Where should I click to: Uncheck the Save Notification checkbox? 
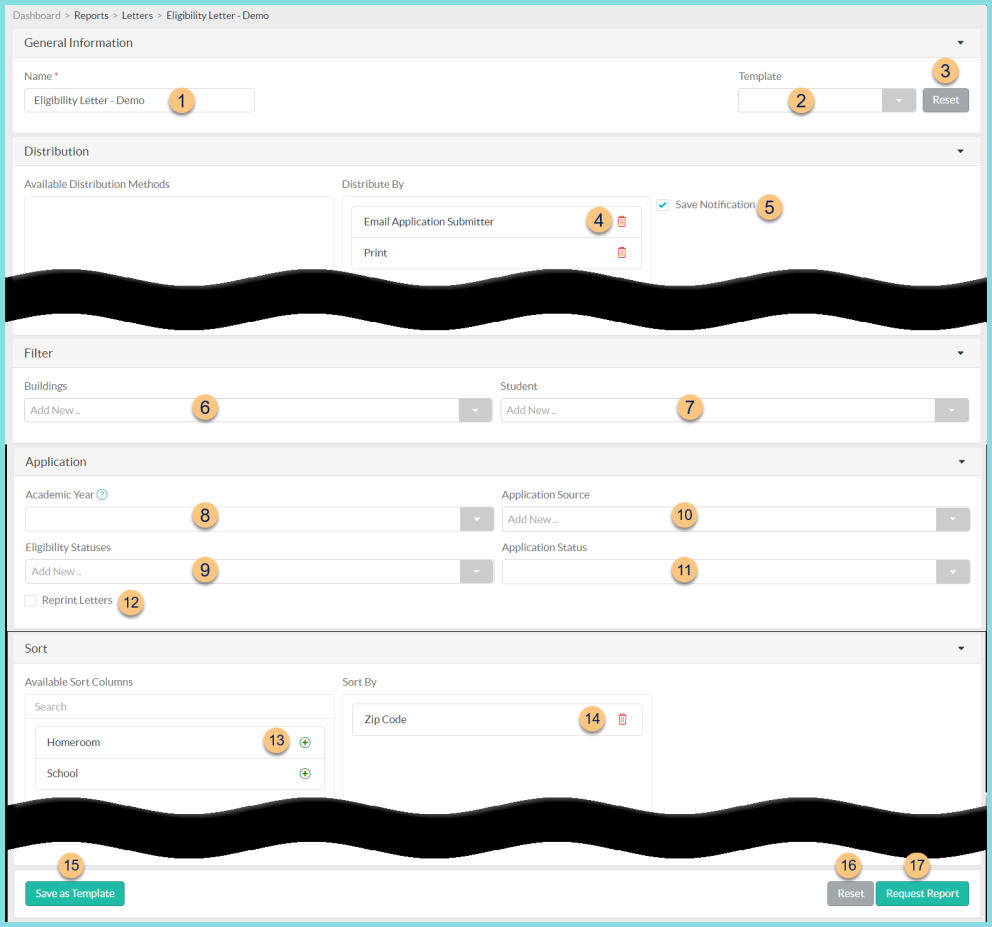click(662, 204)
